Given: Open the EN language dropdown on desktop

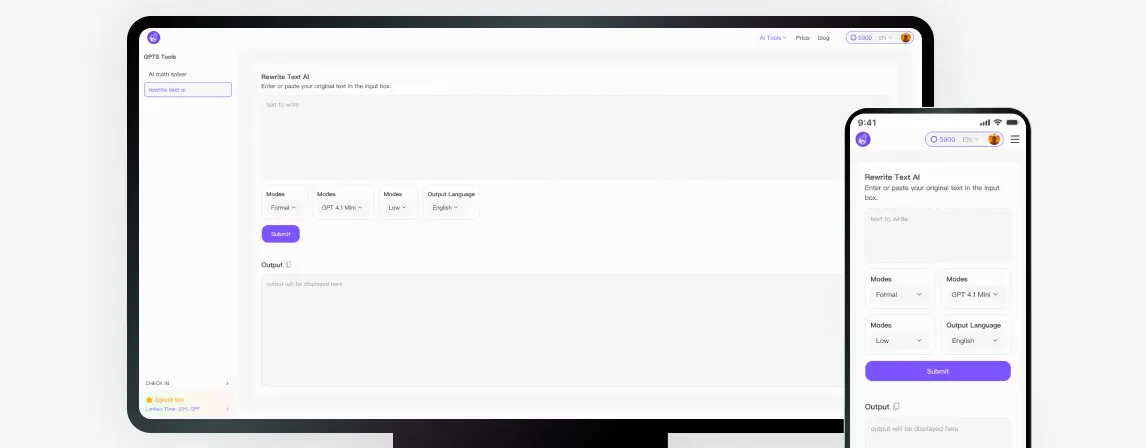Looking at the screenshot, I should click(885, 37).
